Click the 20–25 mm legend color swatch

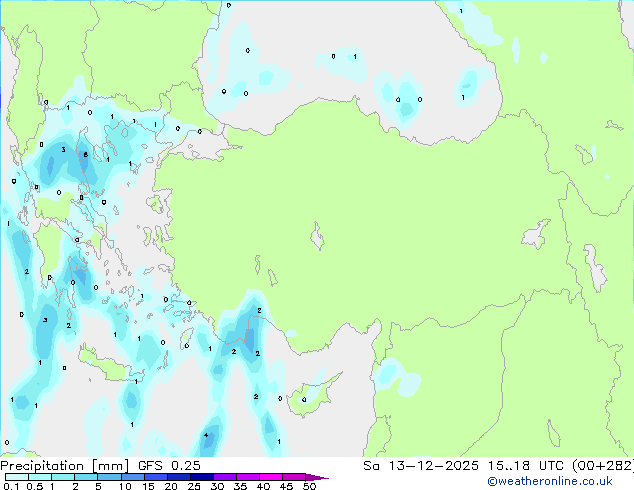coord(178,477)
